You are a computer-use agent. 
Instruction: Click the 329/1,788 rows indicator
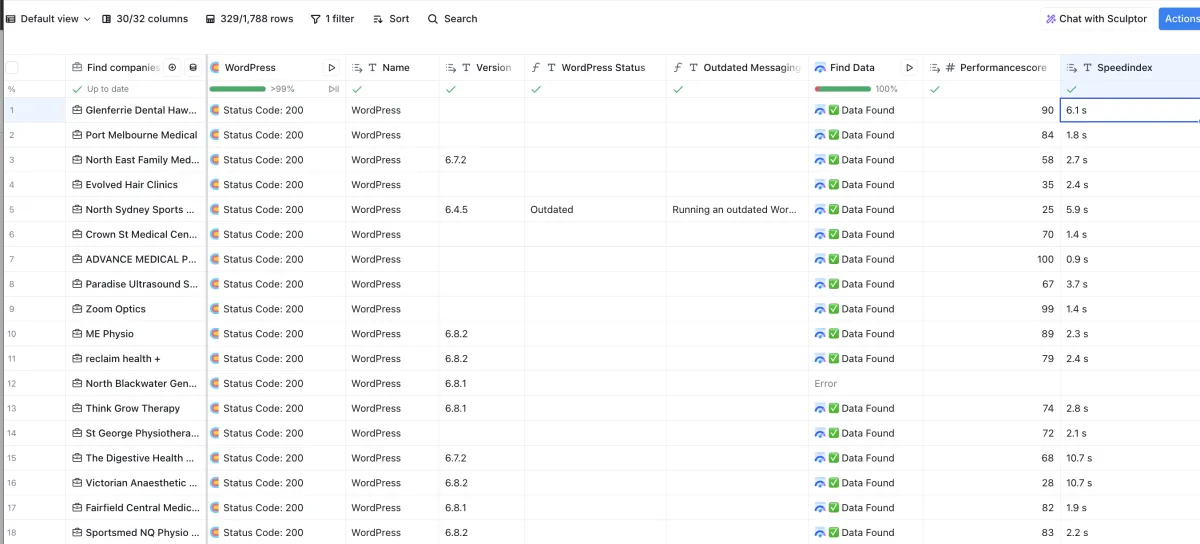coord(249,19)
